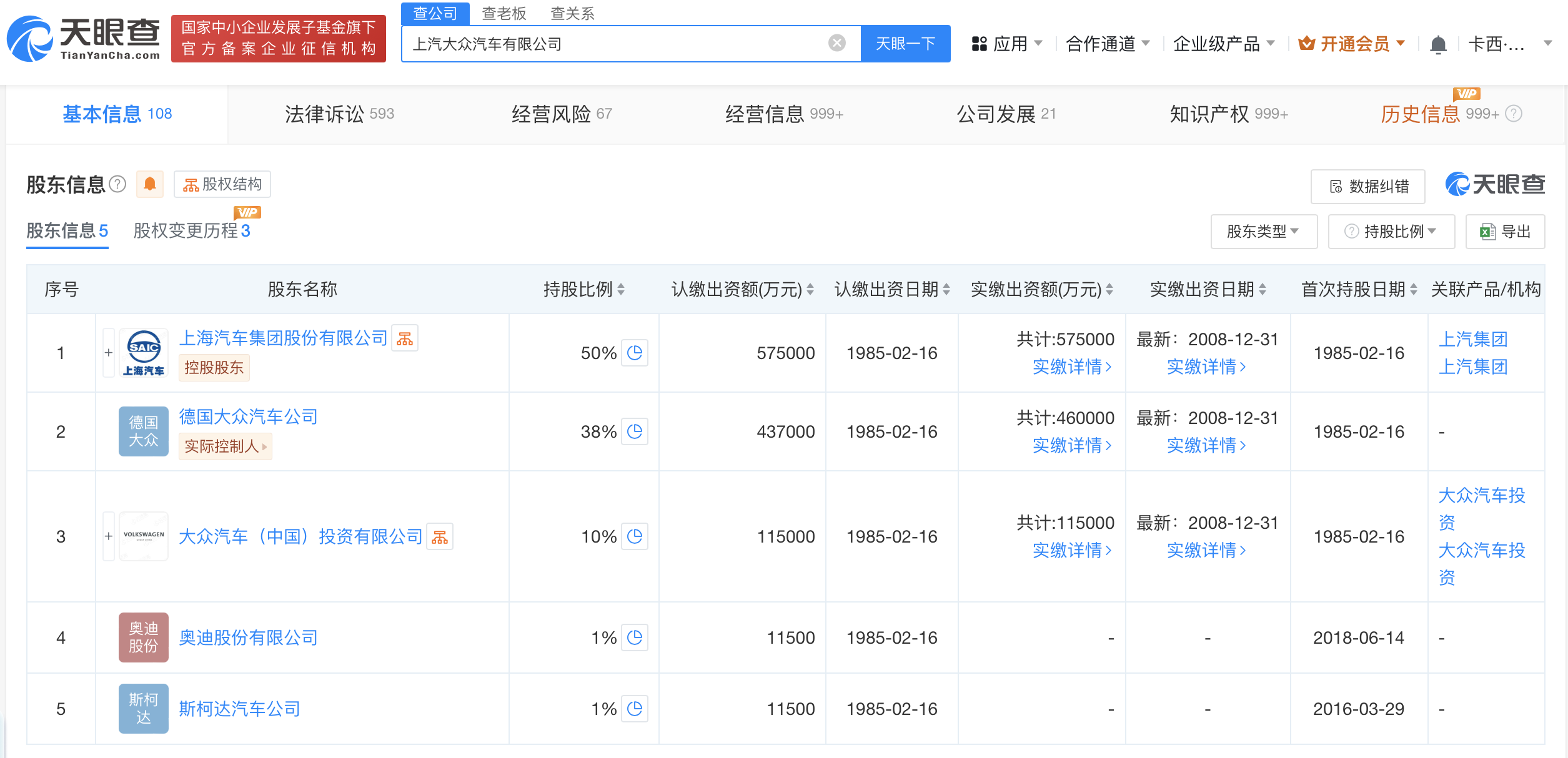This screenshot has height=758, width=1568.
Task: Click the notification bell in the header
Action: click(x=1438, y=44)
